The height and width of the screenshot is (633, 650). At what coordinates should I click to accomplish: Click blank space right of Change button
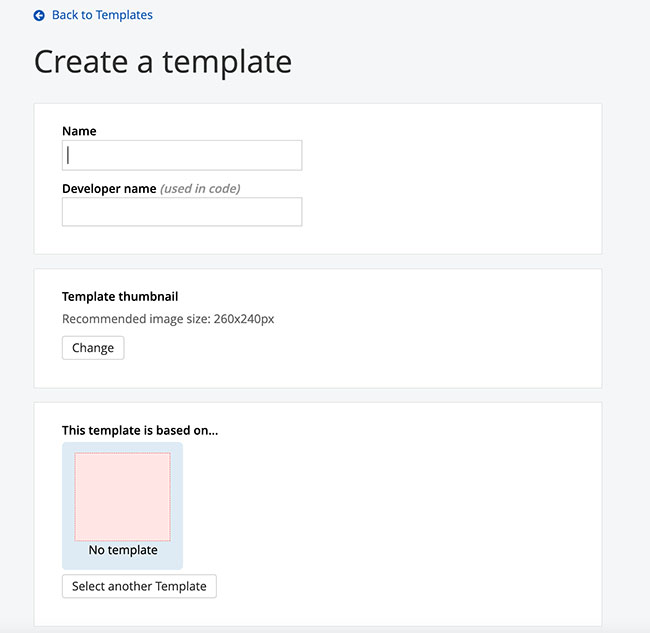click(350, 348)
